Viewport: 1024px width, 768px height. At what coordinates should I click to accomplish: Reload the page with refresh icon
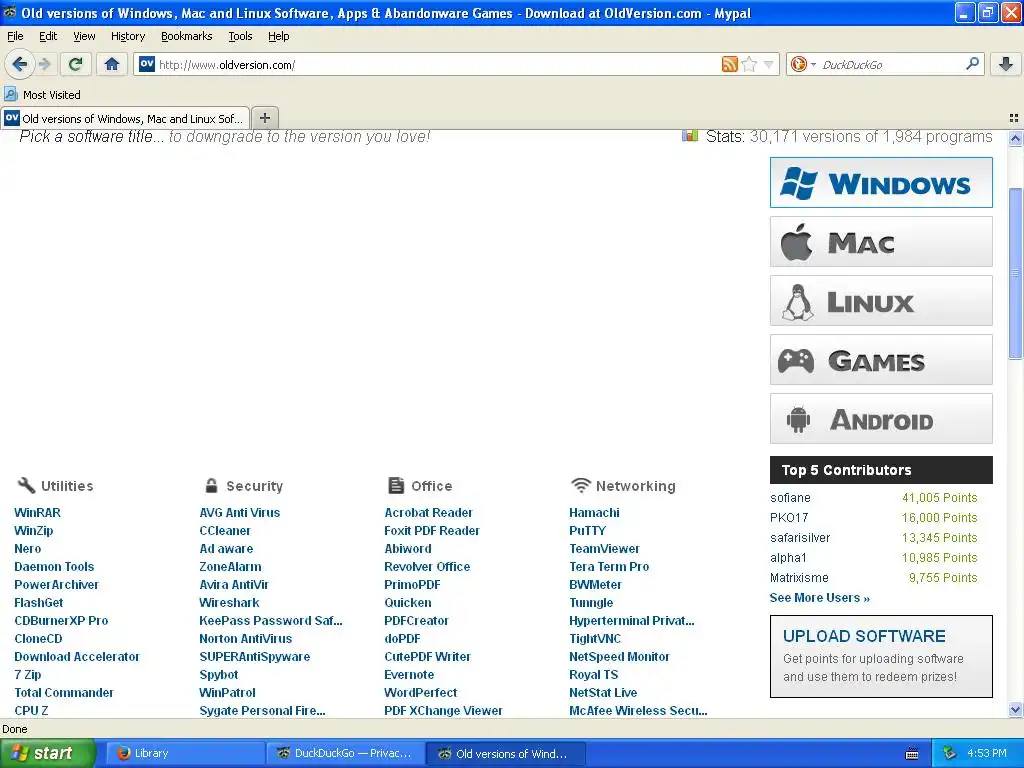76,64
